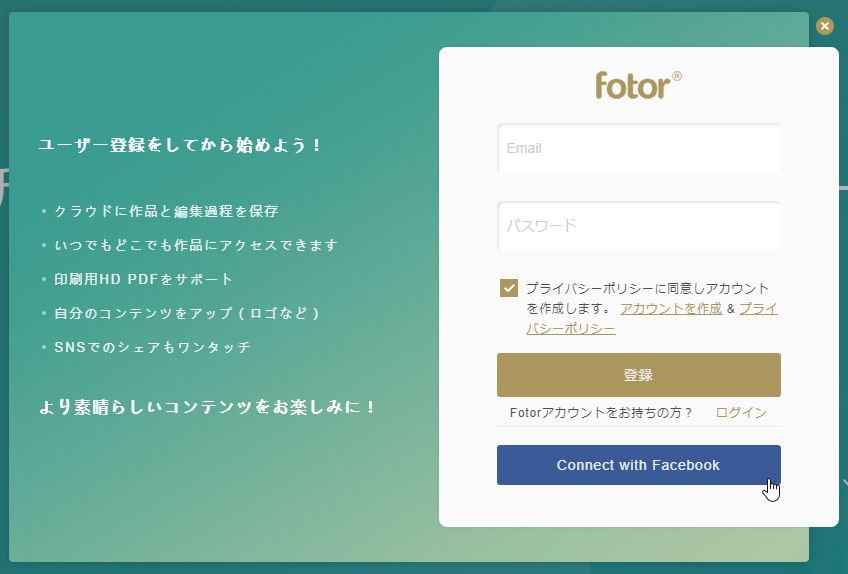
Task: Focus the パスワード input field
Action: [639, 226]
